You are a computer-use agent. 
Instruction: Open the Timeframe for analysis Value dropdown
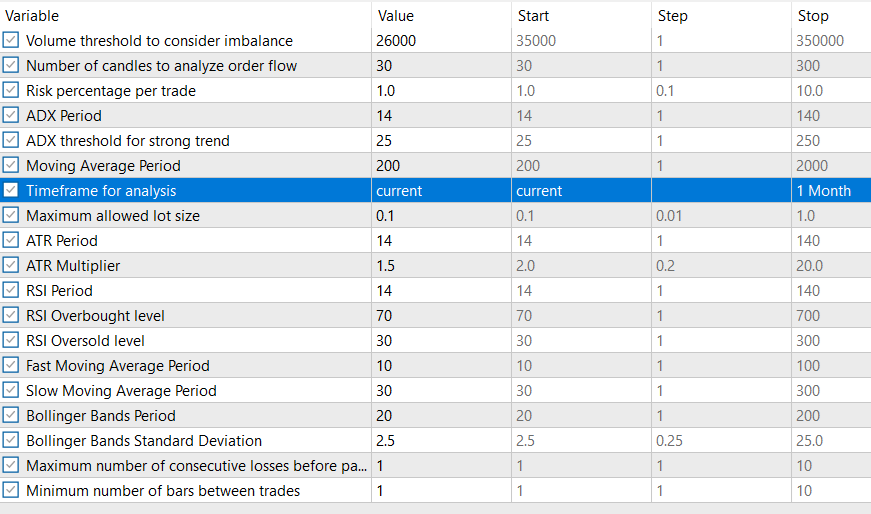(x=440, y=191)
